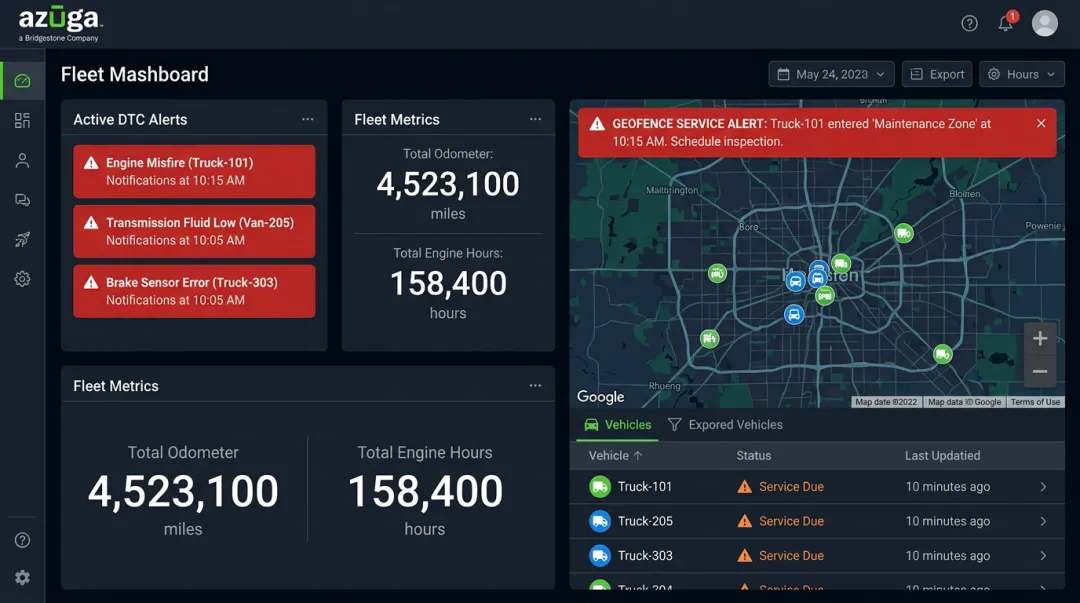The height and width of the screenshot is (603, 1080).
Task: Click the help icon in top header
Action: [x=969, y=23]
